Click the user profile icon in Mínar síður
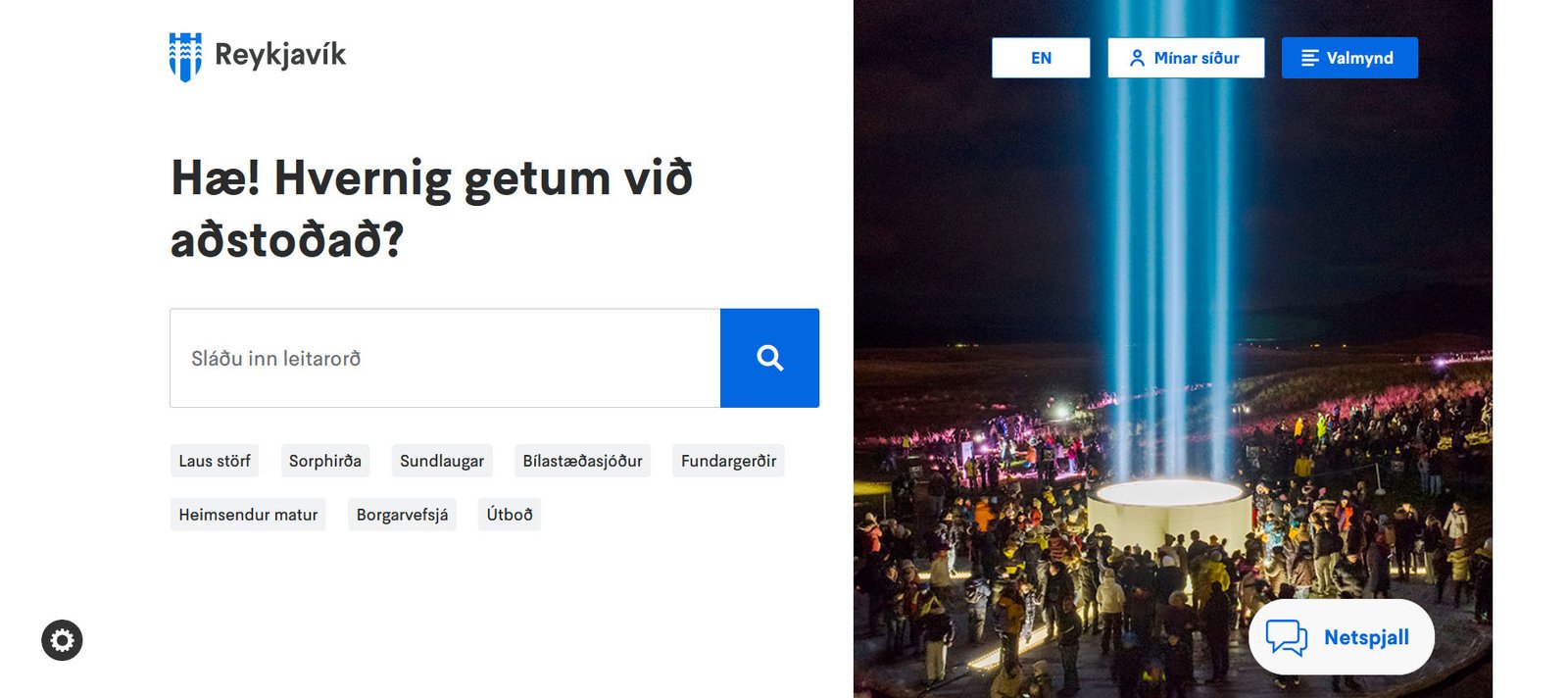 [1137, 58]
